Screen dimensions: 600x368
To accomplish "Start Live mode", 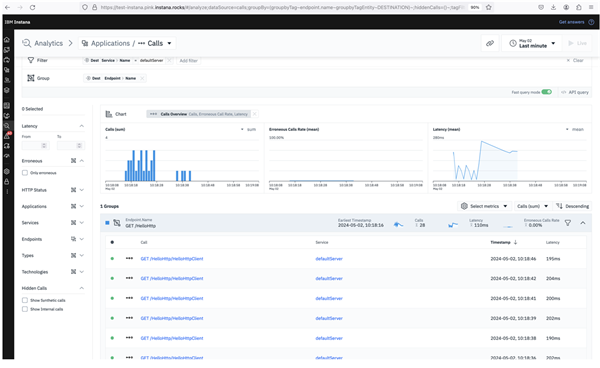I will click(577, 43).
